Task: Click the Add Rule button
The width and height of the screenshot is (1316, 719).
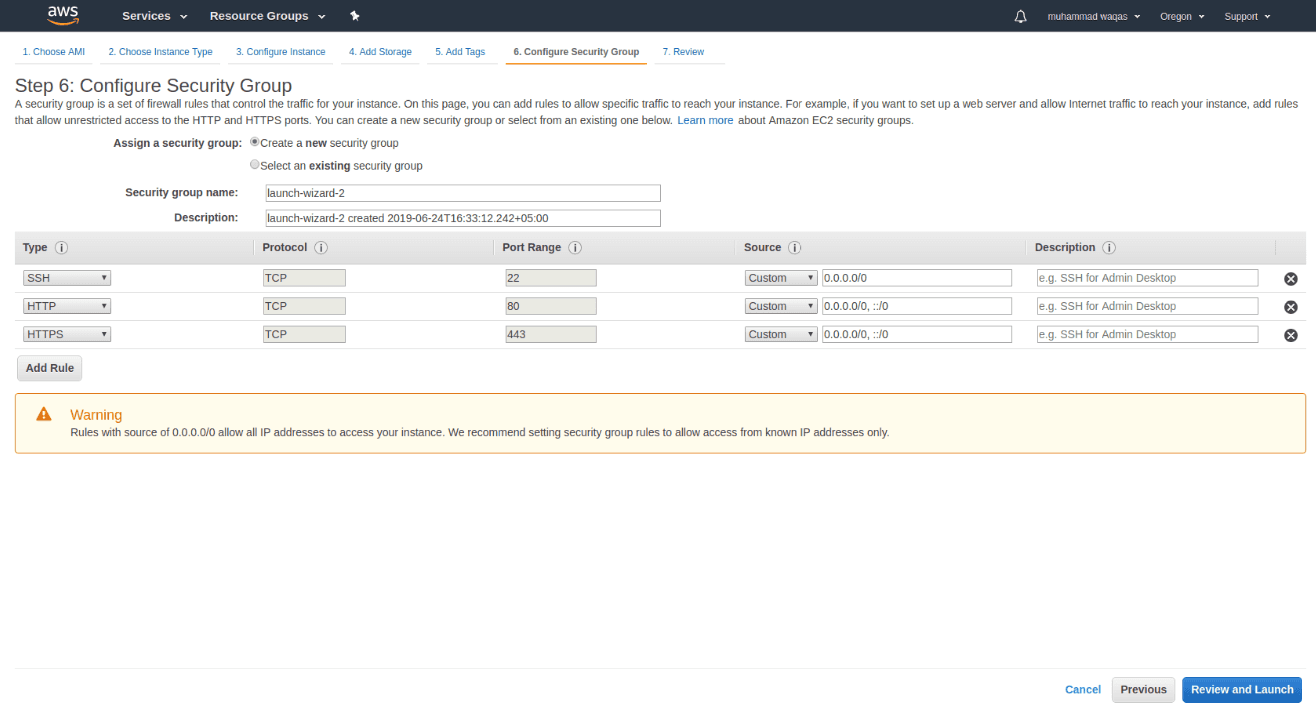Action: click(49, 368)
